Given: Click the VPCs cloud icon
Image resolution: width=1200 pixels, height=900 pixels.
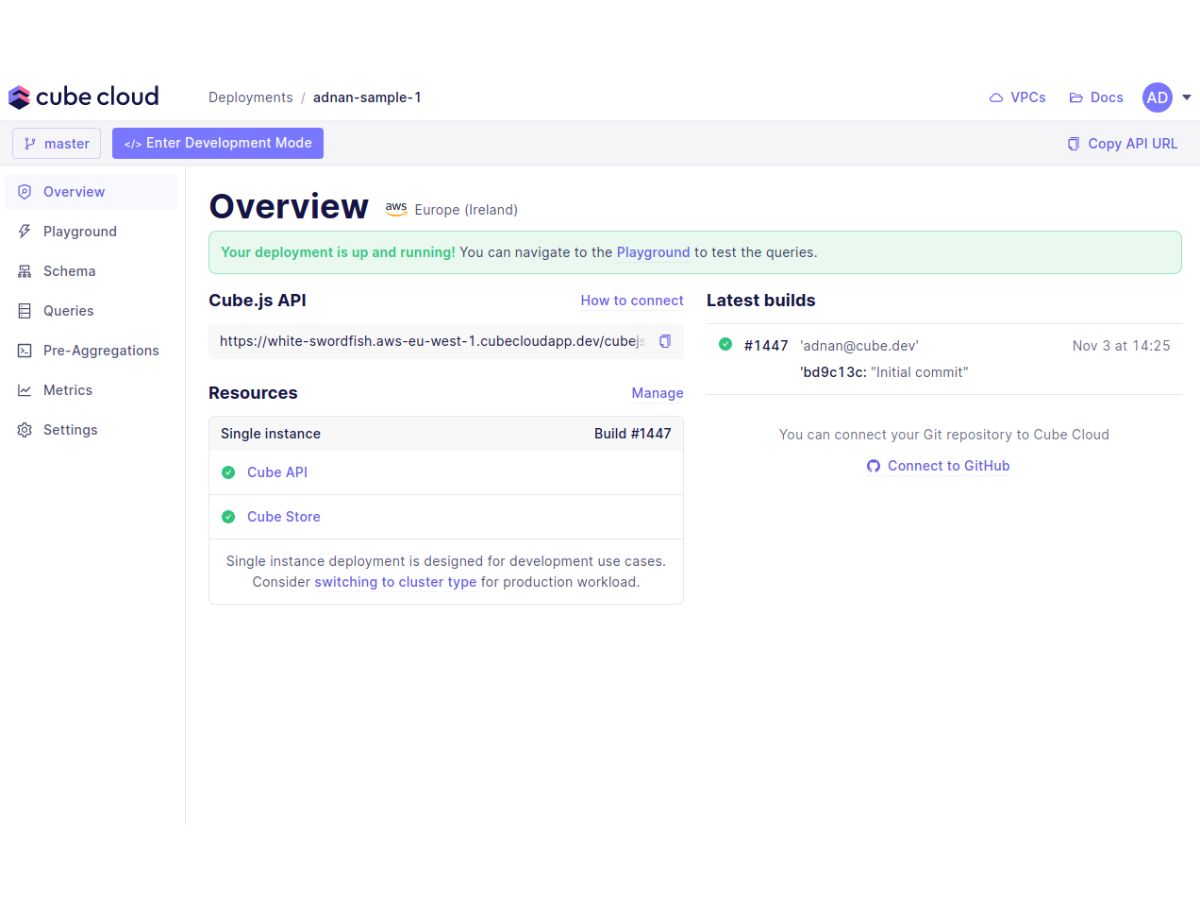Looking at the screenshot, I should tap(996, 98).
